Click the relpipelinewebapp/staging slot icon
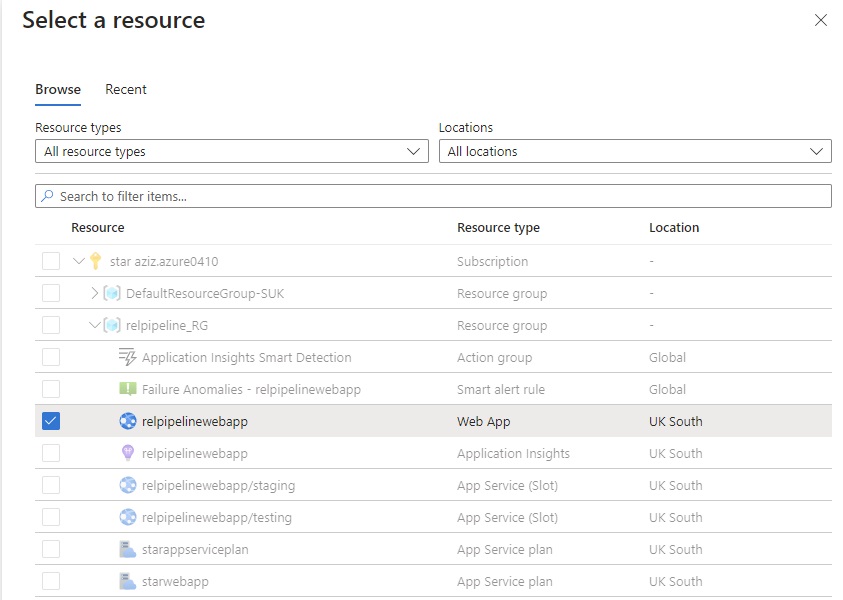Image resolution: width=843 pixels, height=600 pixels. point(127,485)
